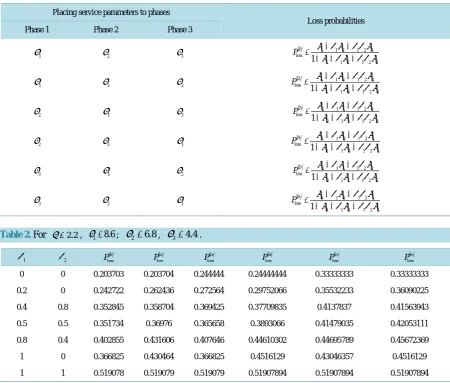Viewport: 450px width, 383px height.
Task: Click the "Placing service parameters to phases" header
Action: tap(111, 12)
